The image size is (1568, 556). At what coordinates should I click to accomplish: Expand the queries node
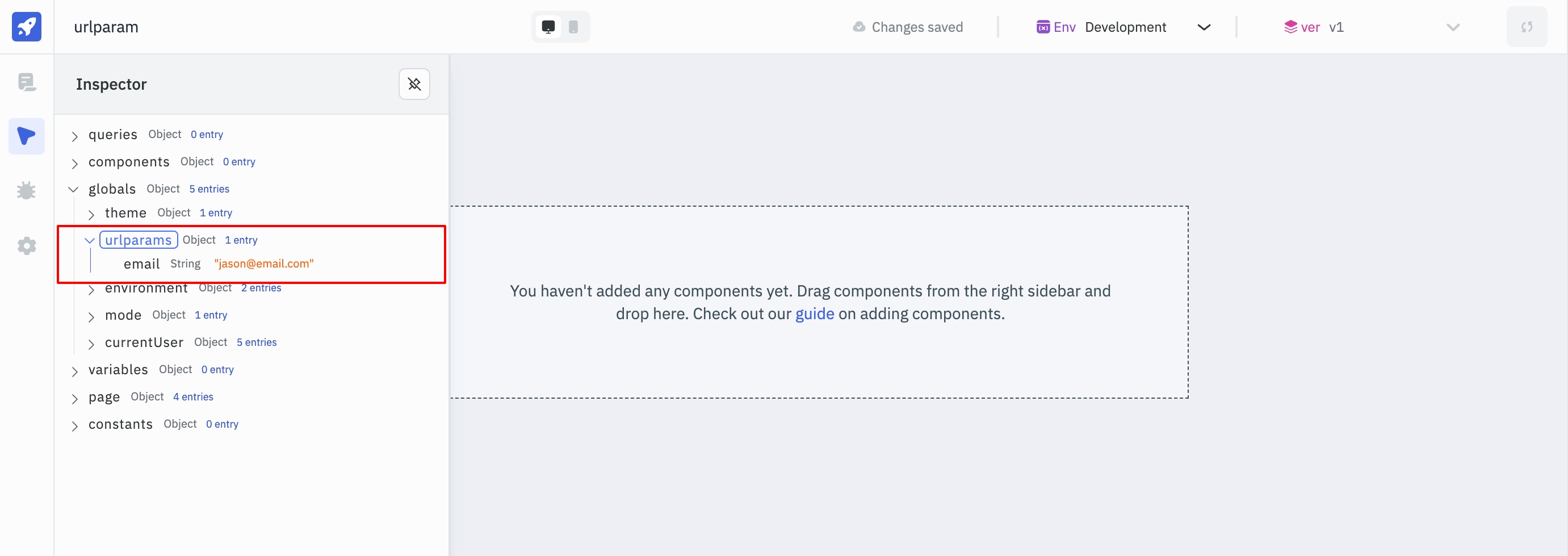pyautogui.click(x=75, y=136)
